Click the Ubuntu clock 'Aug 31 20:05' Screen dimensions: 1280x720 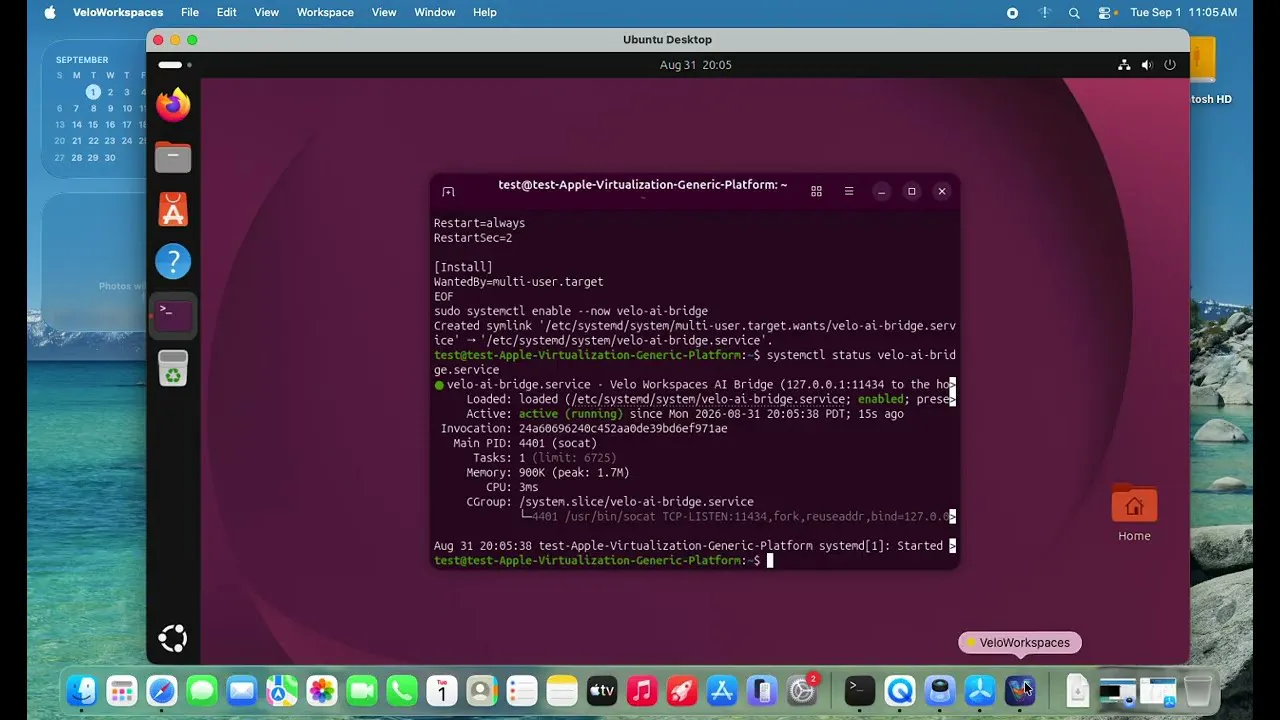[x=696, y=65]
